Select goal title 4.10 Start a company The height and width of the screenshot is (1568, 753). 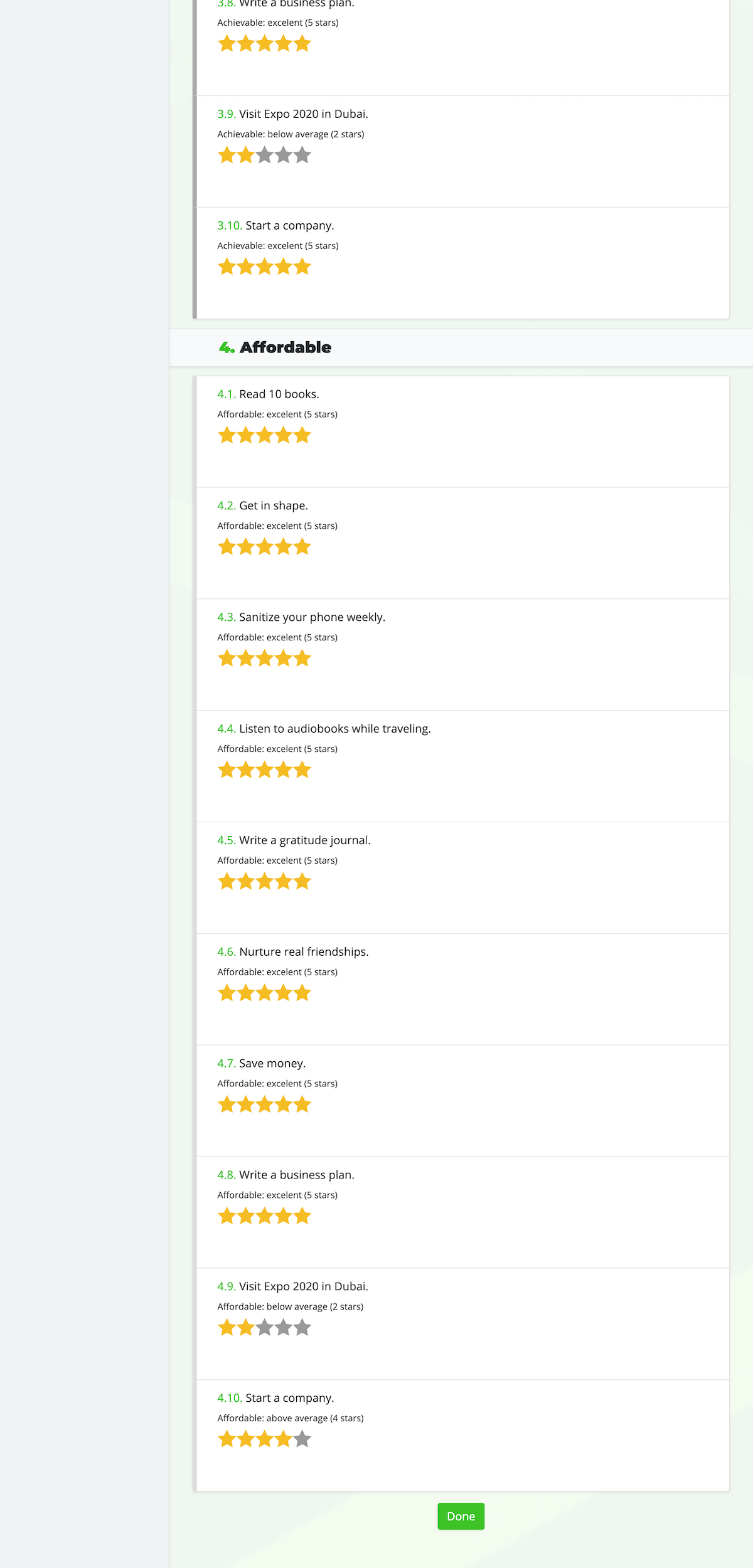click(x=275, y=1397)
